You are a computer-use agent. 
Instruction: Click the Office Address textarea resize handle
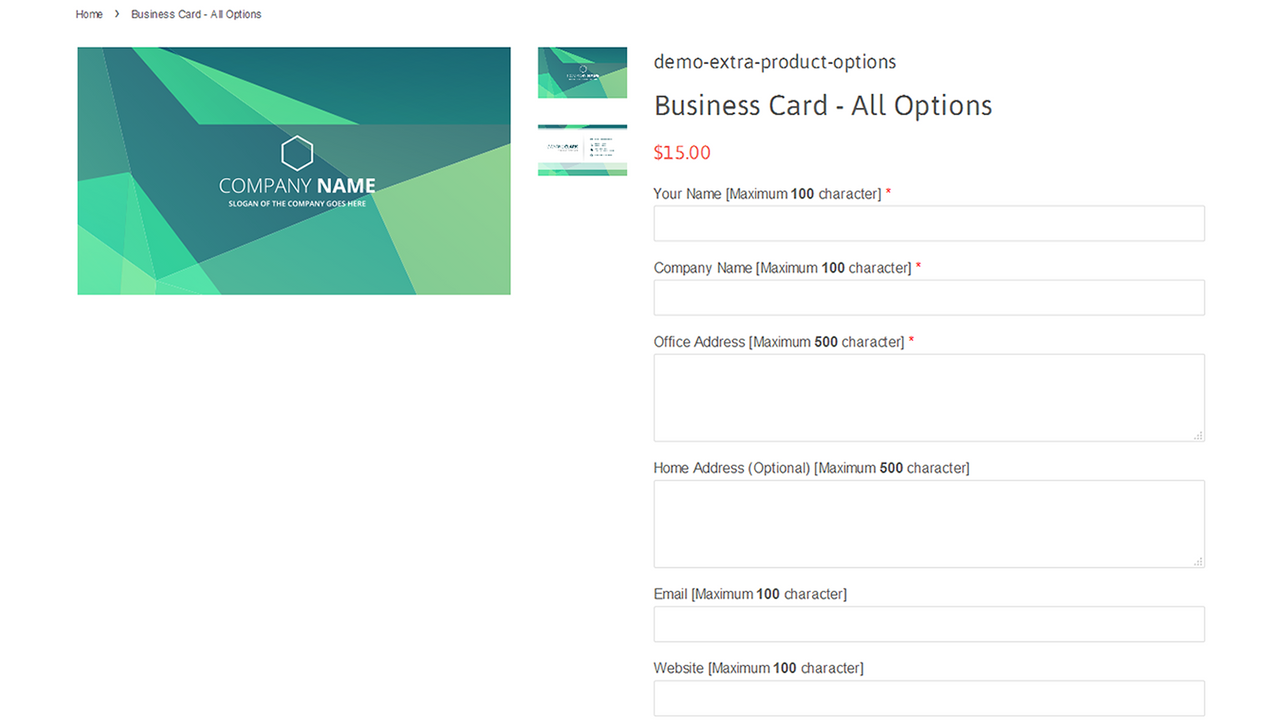(1198, 436)
